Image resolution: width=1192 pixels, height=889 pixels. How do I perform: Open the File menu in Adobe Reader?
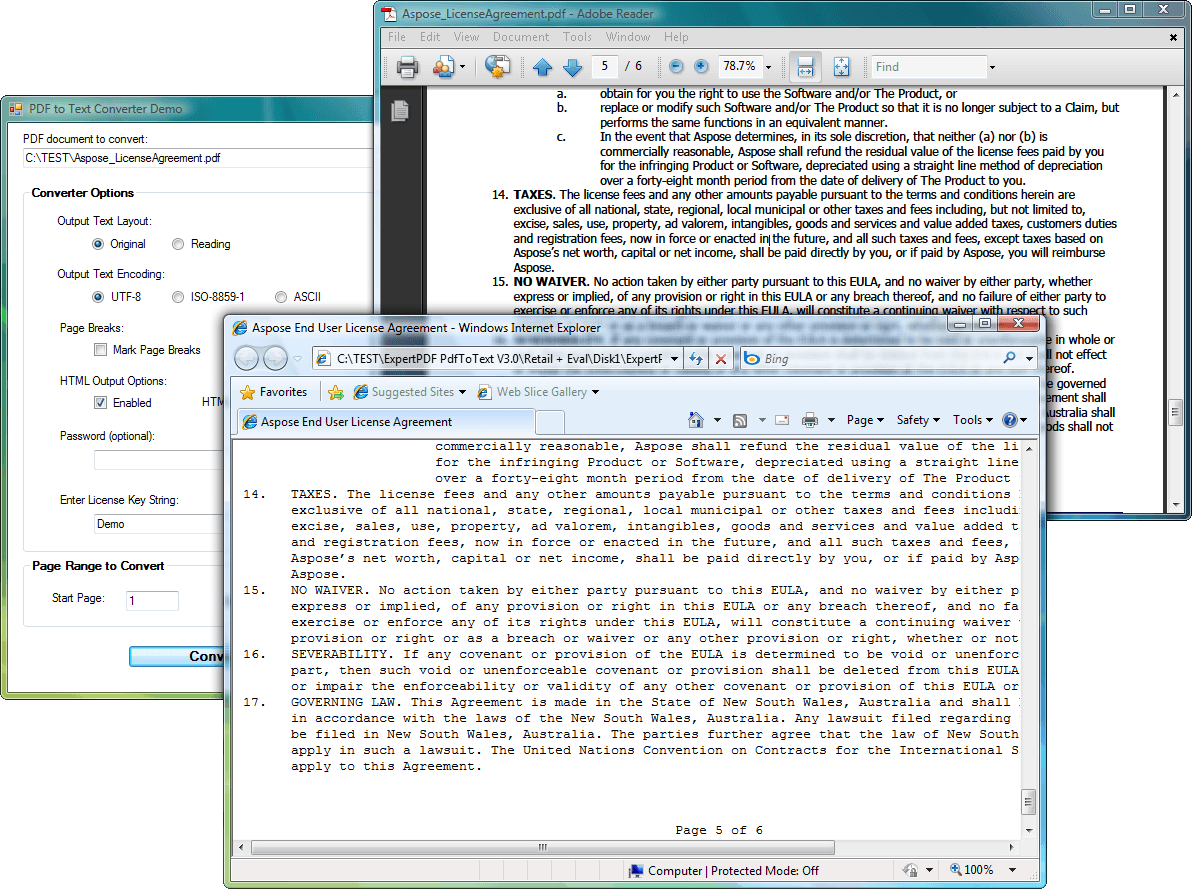click(397, 37)
